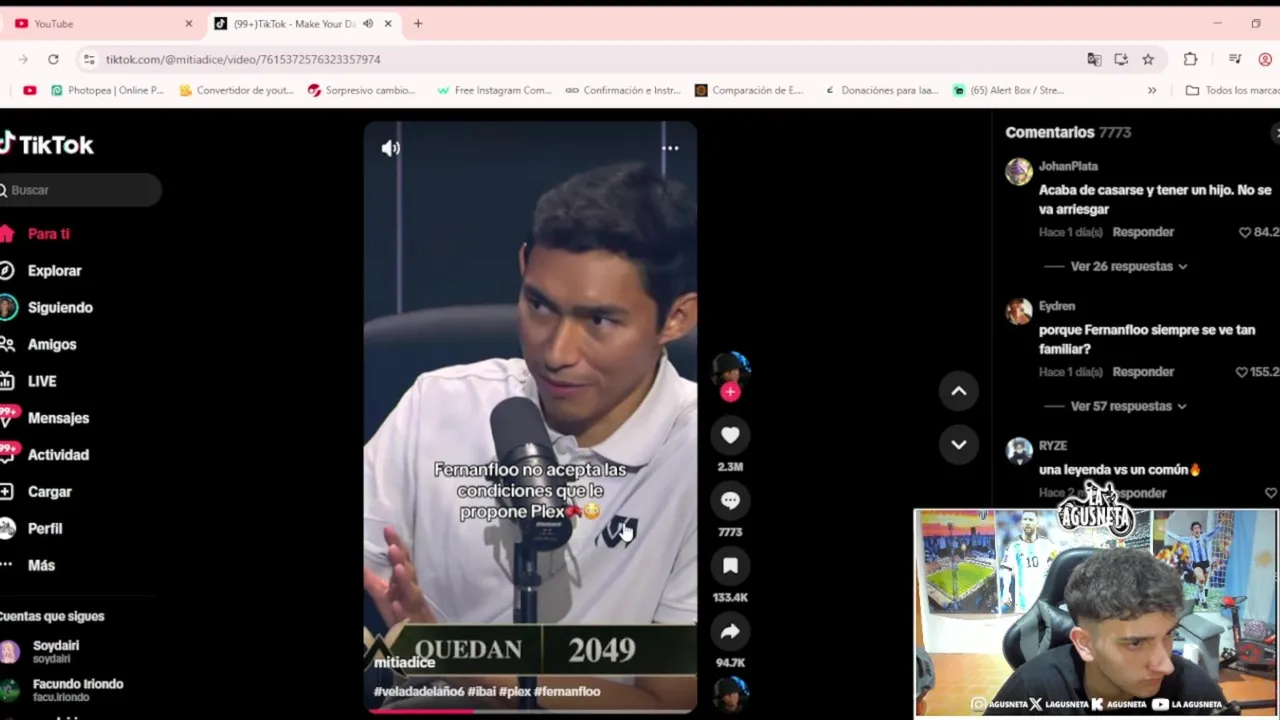The height and width of the screenshot is (720, 1280).
Task: Open the browser profile avatar icon
Action: tap(1265, 59)
